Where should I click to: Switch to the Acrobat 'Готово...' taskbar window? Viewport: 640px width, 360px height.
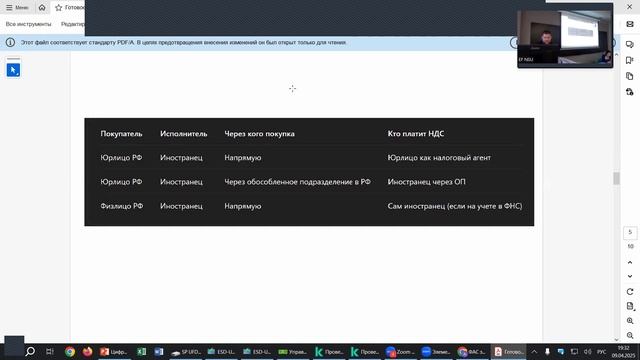(509, 351)
